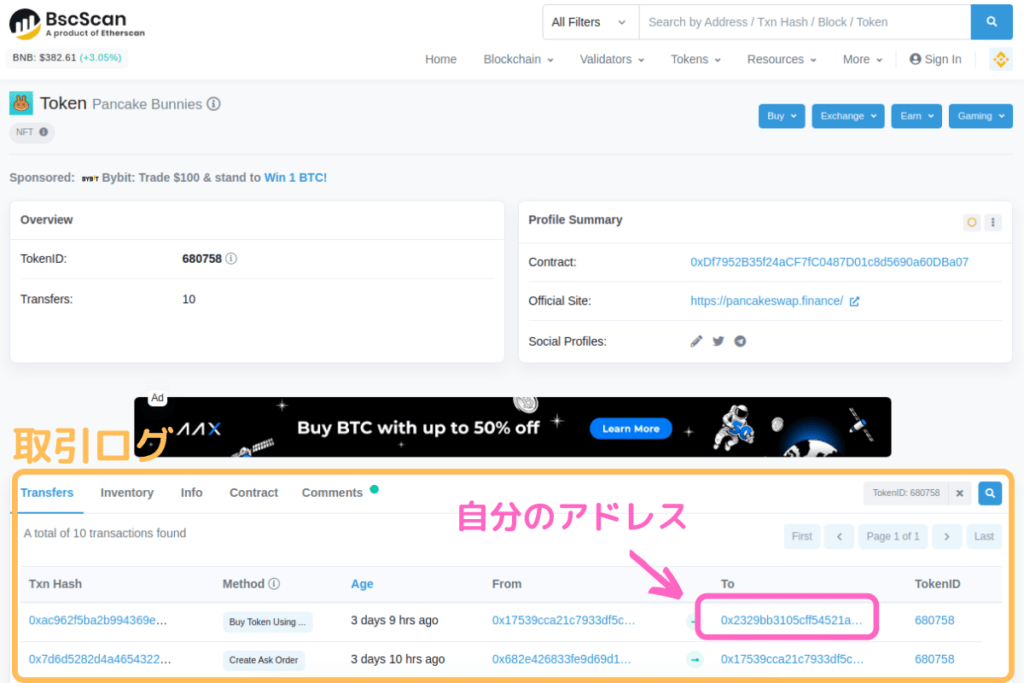
Task: Click TokenID 680758 in Create Ask Order row
Action: pyautogui.click(x=934, y=659)
